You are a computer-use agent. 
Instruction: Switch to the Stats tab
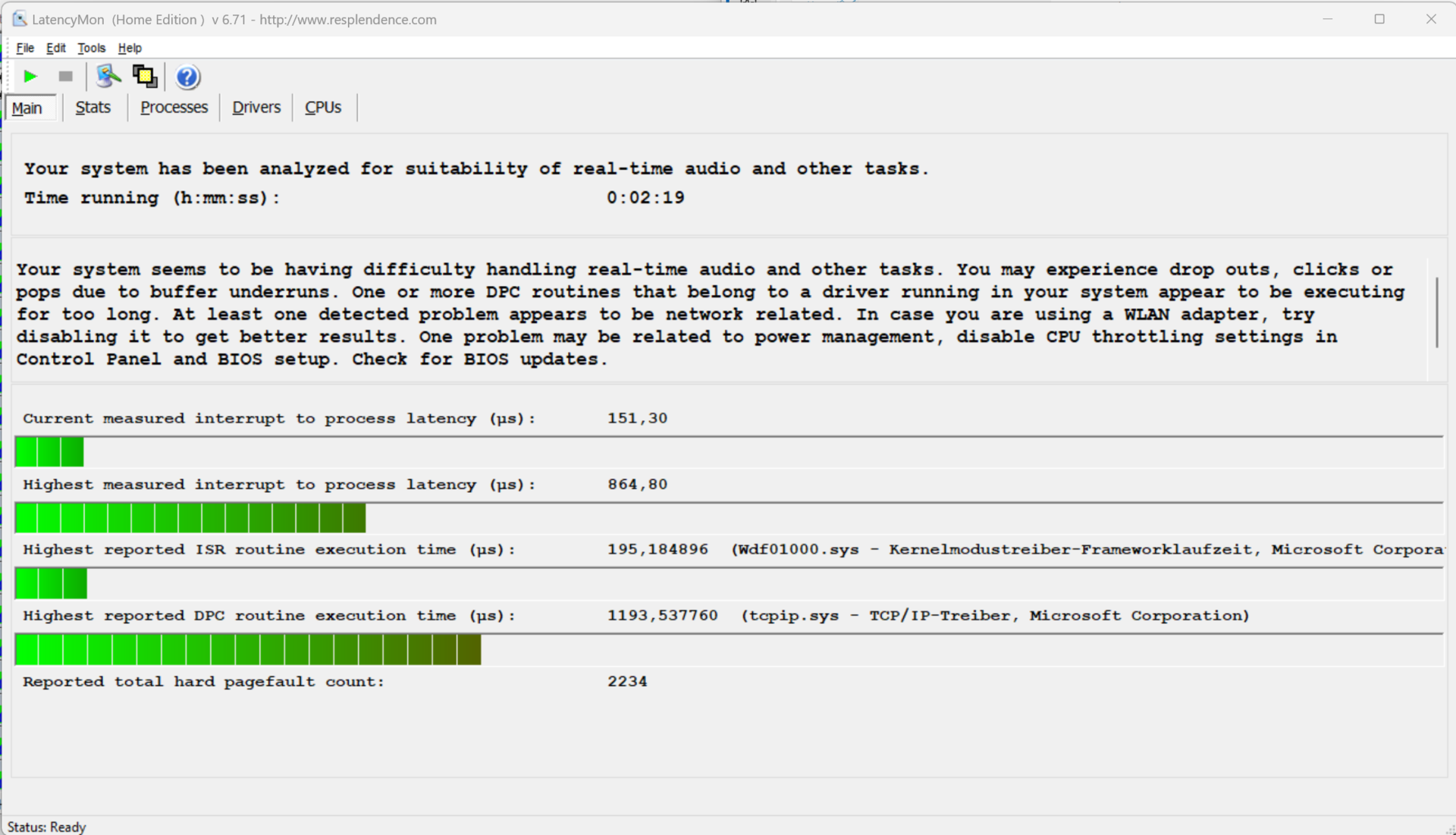pos(93,108)
